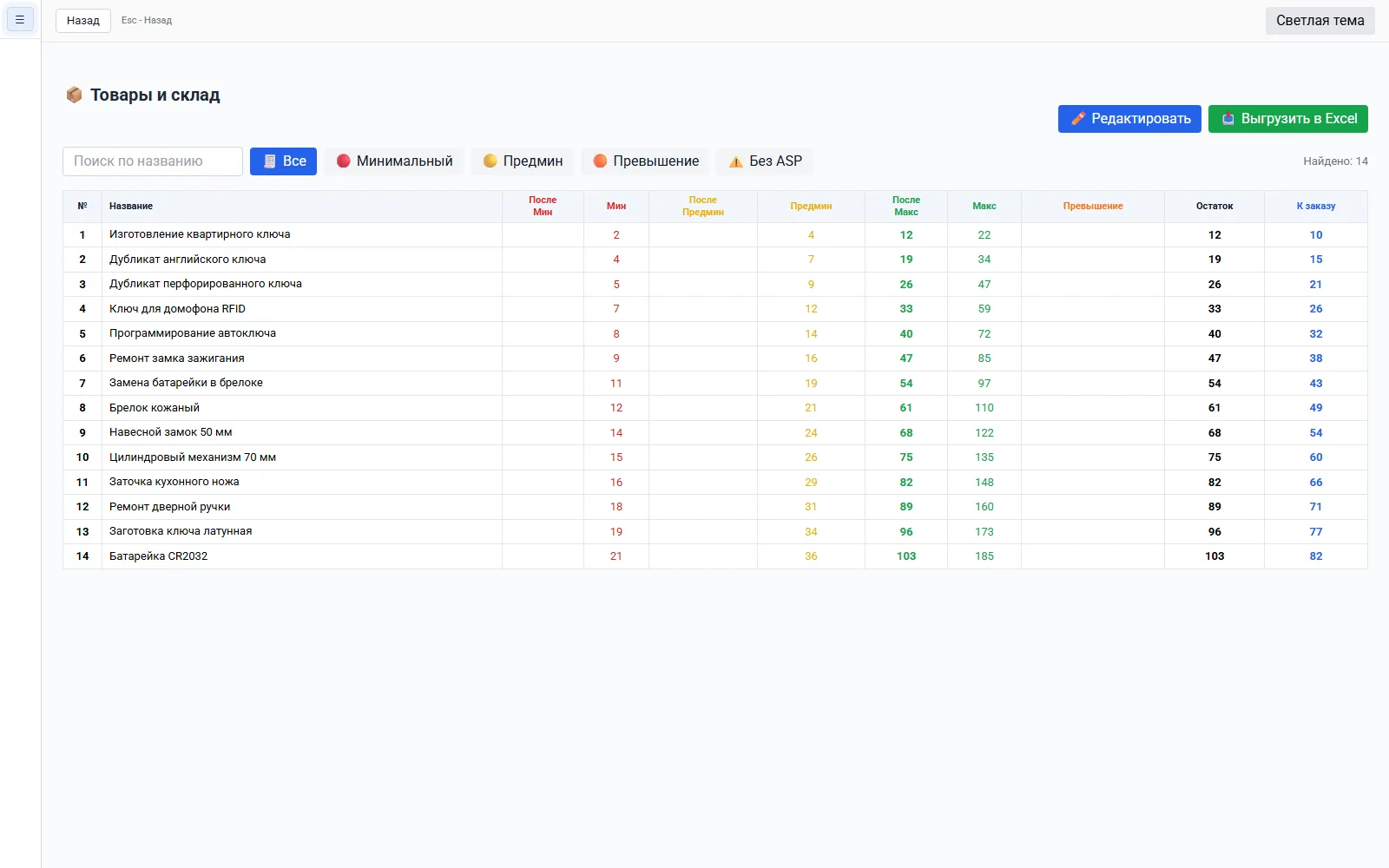Viewport: 1389px width, 868px height.
Task: Filter by Минимальный status
Action: point(394,161)
